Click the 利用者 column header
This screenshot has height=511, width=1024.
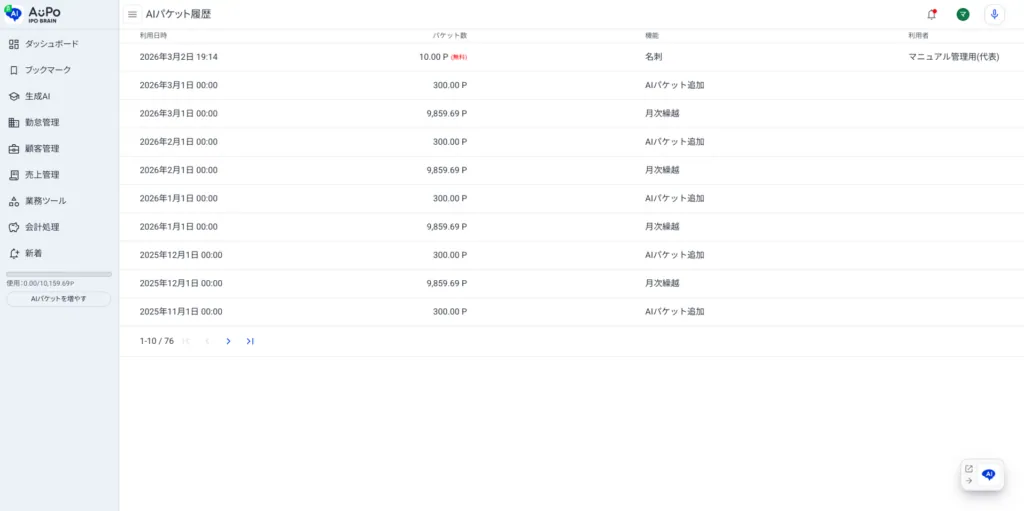pos(919,35)
